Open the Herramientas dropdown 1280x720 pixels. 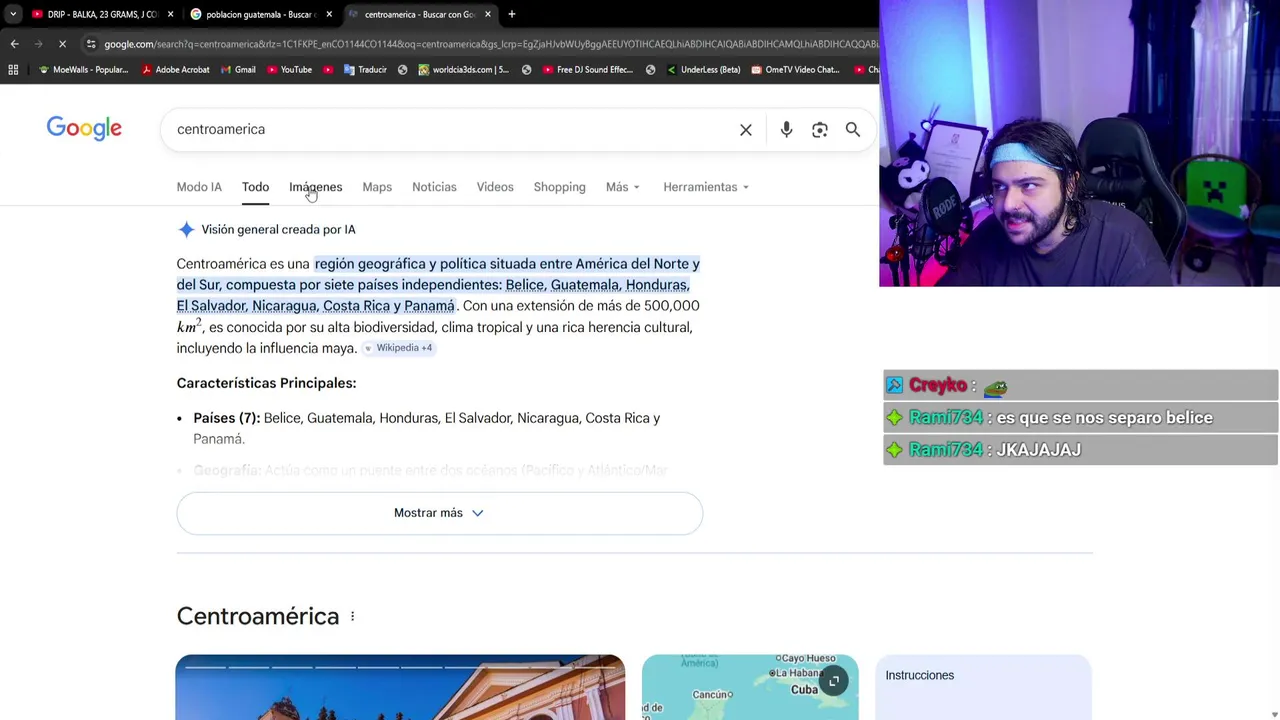[x=706, y=187]
